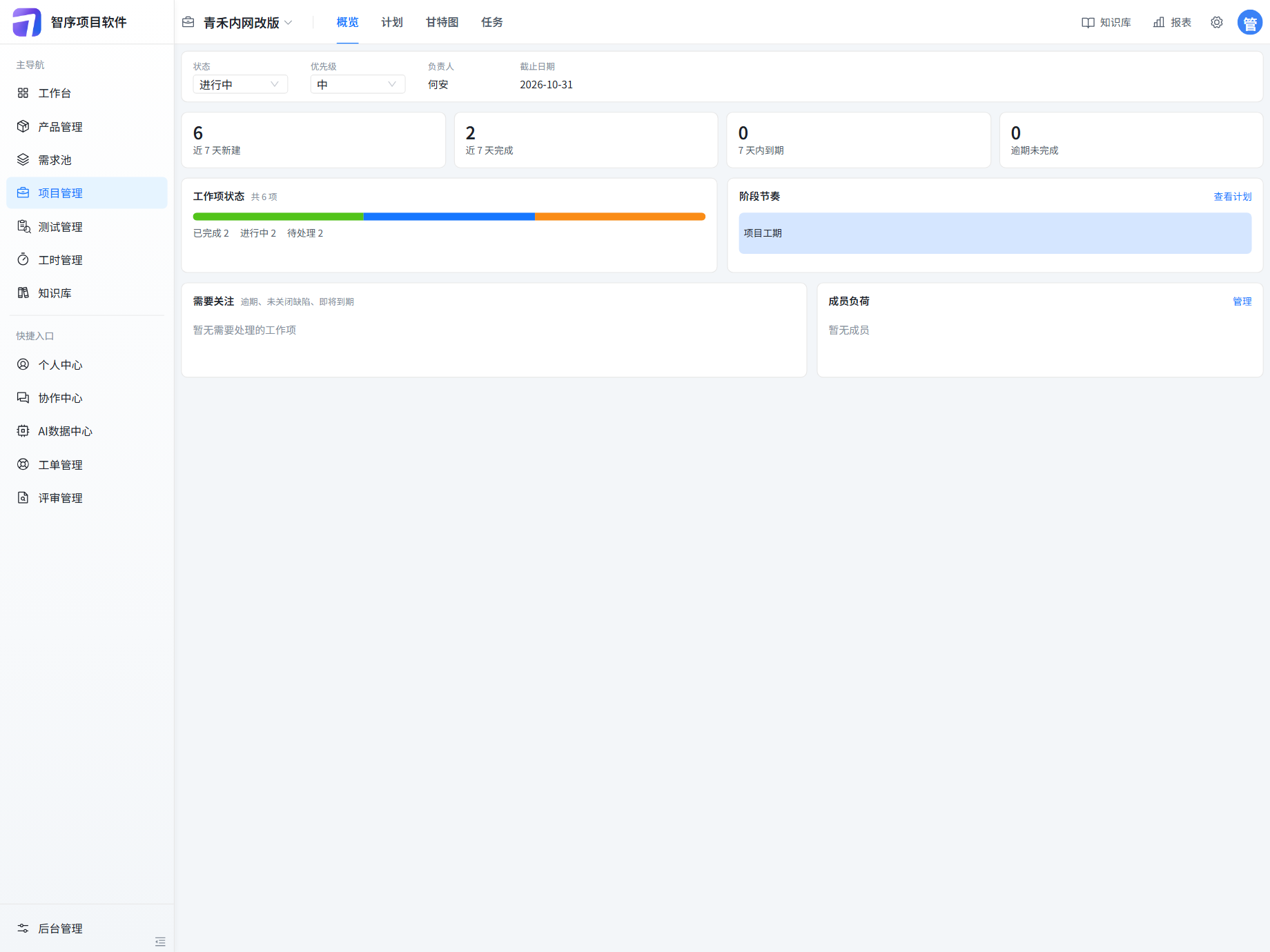
Task: Open 报表 chart button in top bar
Action: click(x=1172, y=22)
